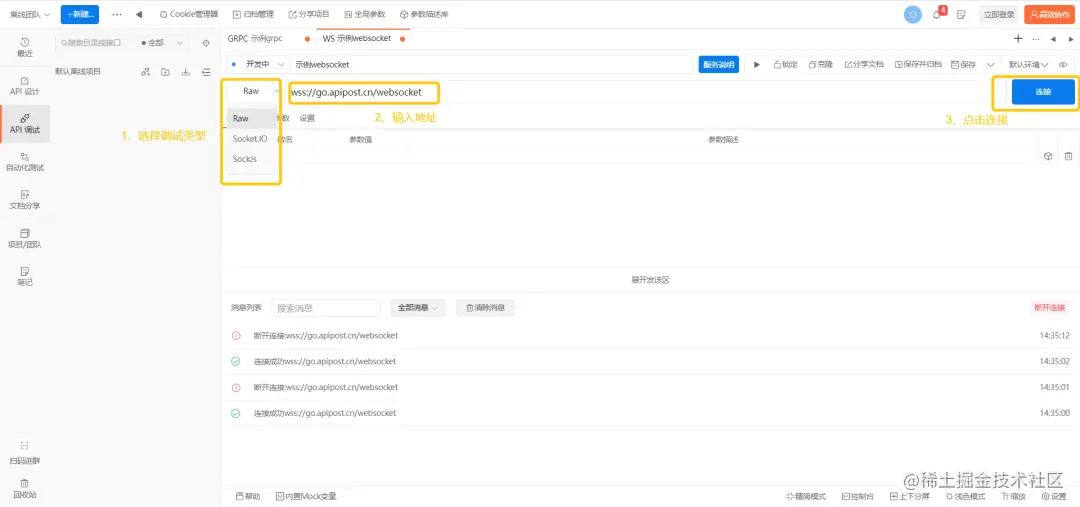Click the first icon after 默认离线项目
Image resolution: width=1080 pixels, height=507 pixels.
pos(145,72)
